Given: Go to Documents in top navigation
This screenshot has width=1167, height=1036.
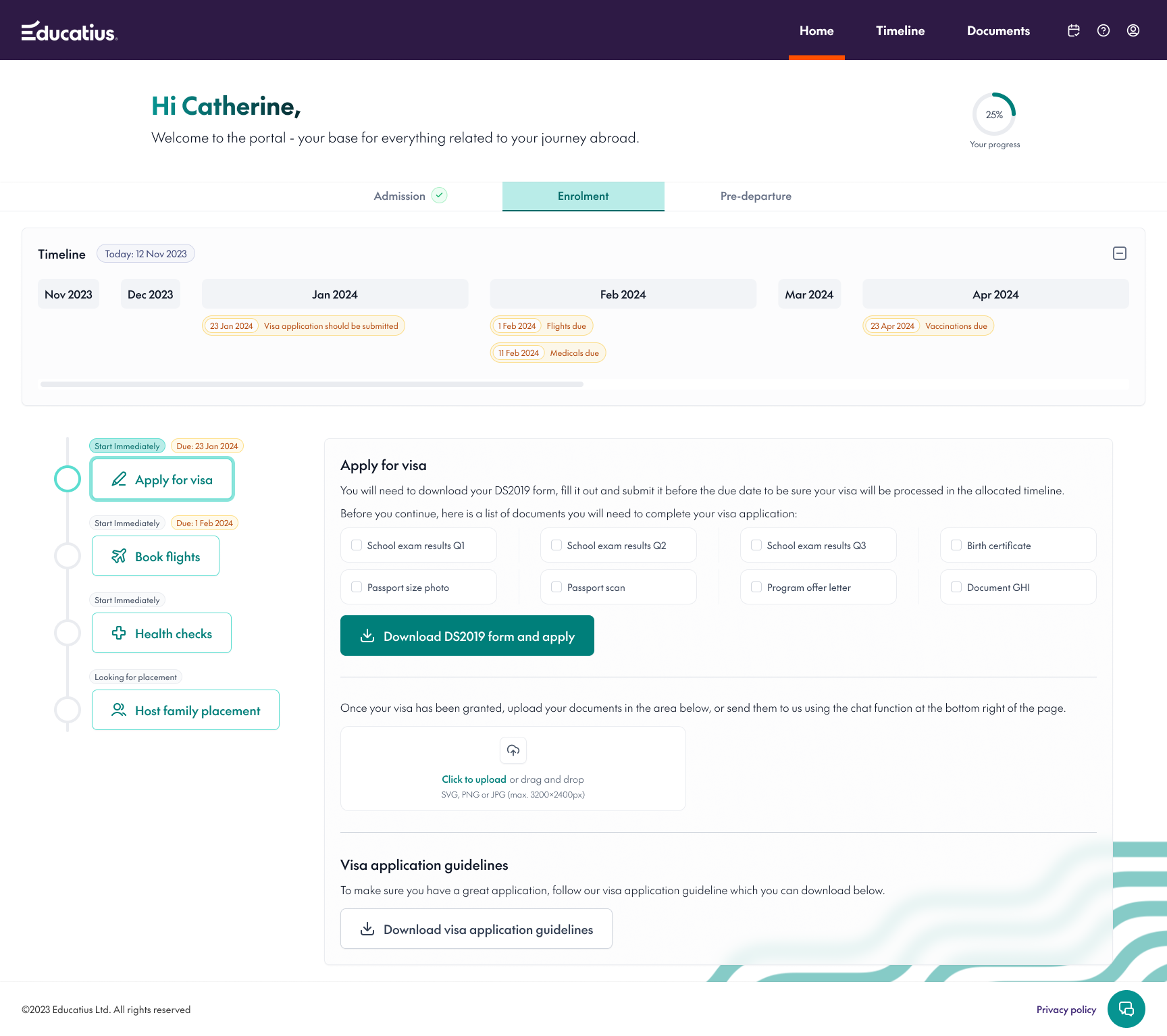Looking at the screenshot, I should [998, 30].
